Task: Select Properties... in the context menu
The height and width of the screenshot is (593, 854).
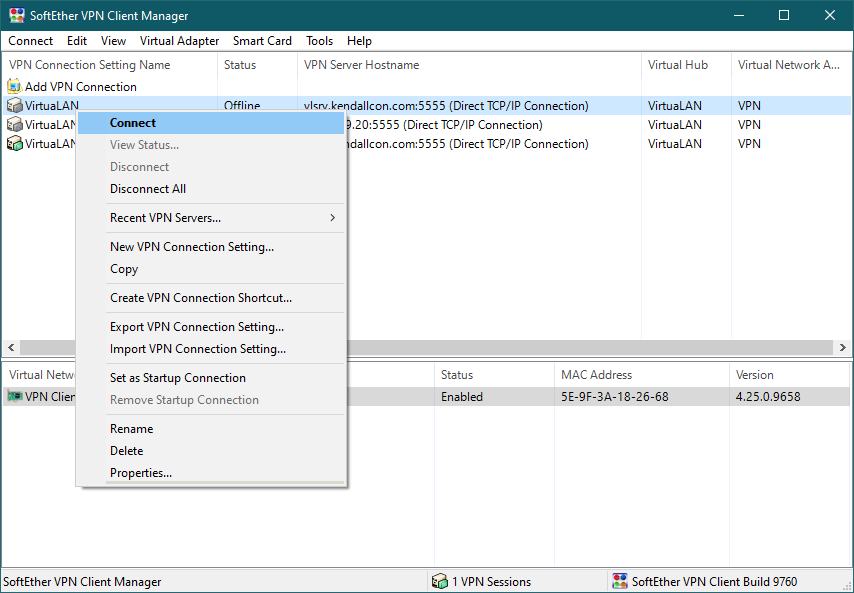Action: pyautogui.click(x=141, y=473)
